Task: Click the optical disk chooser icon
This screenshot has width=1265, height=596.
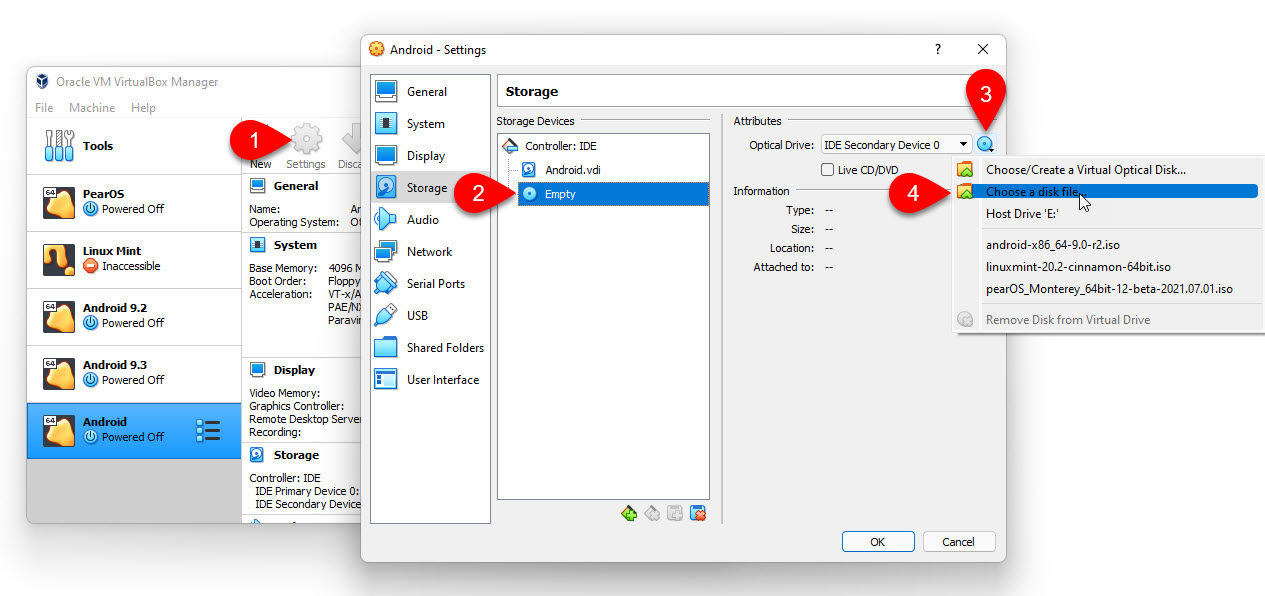Action: pos(986,145)
